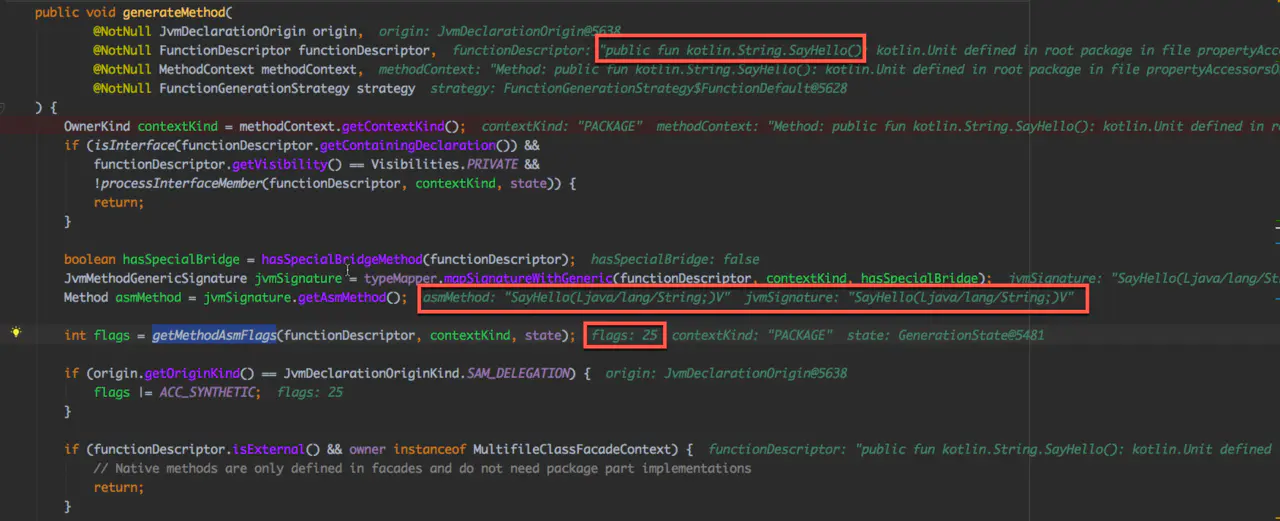Click the 'public' keyword of generateMethod

(57, 12)
